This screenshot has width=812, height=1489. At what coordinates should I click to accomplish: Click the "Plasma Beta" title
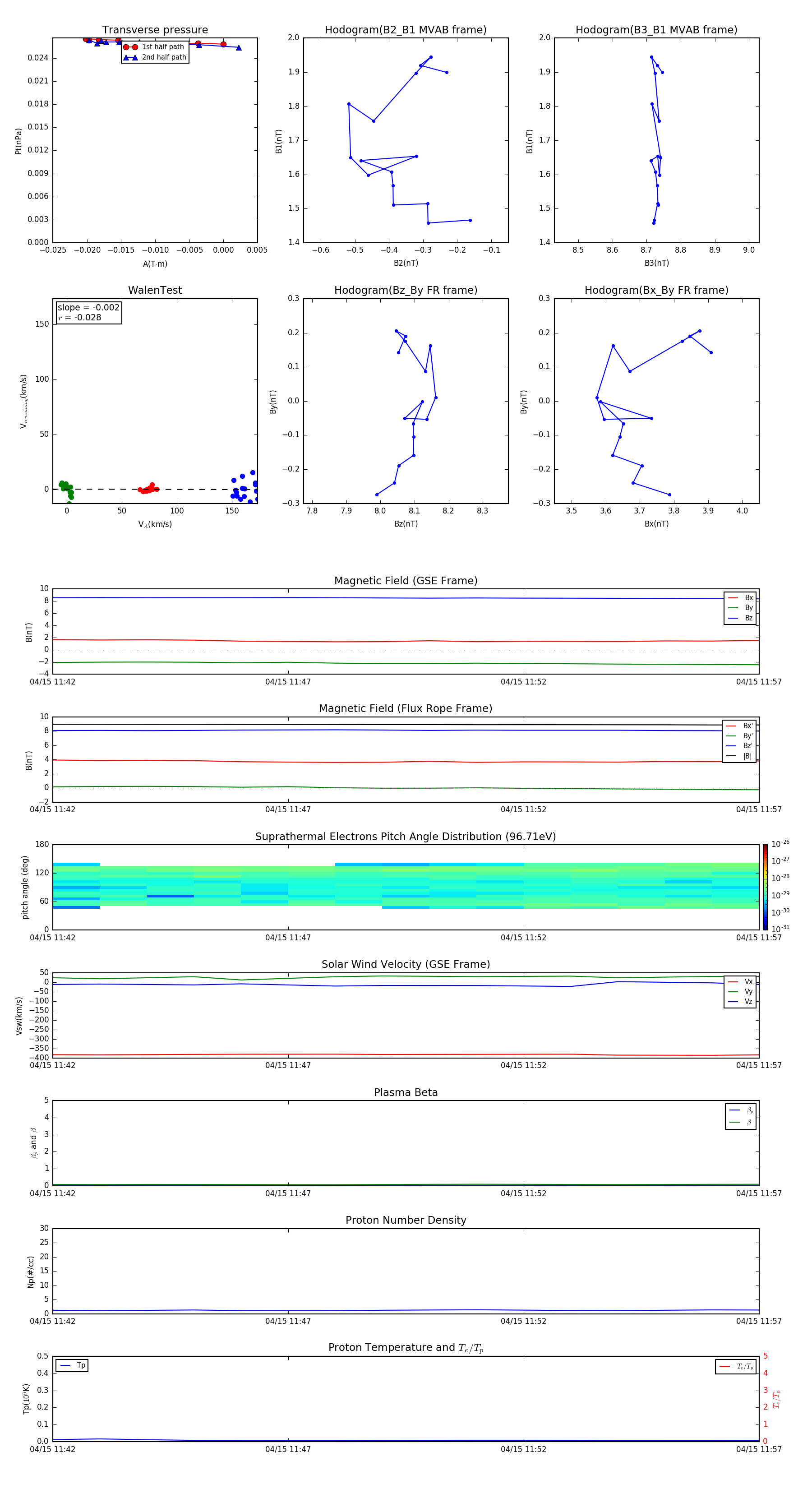click(x=406, y=1093)
